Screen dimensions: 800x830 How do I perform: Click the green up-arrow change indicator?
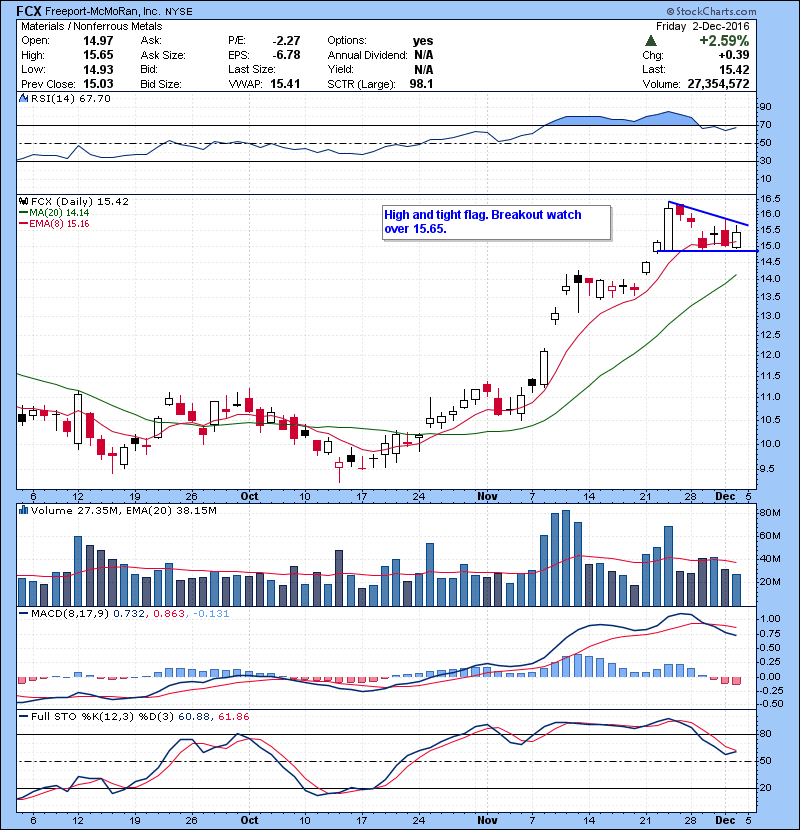[651, 41]
